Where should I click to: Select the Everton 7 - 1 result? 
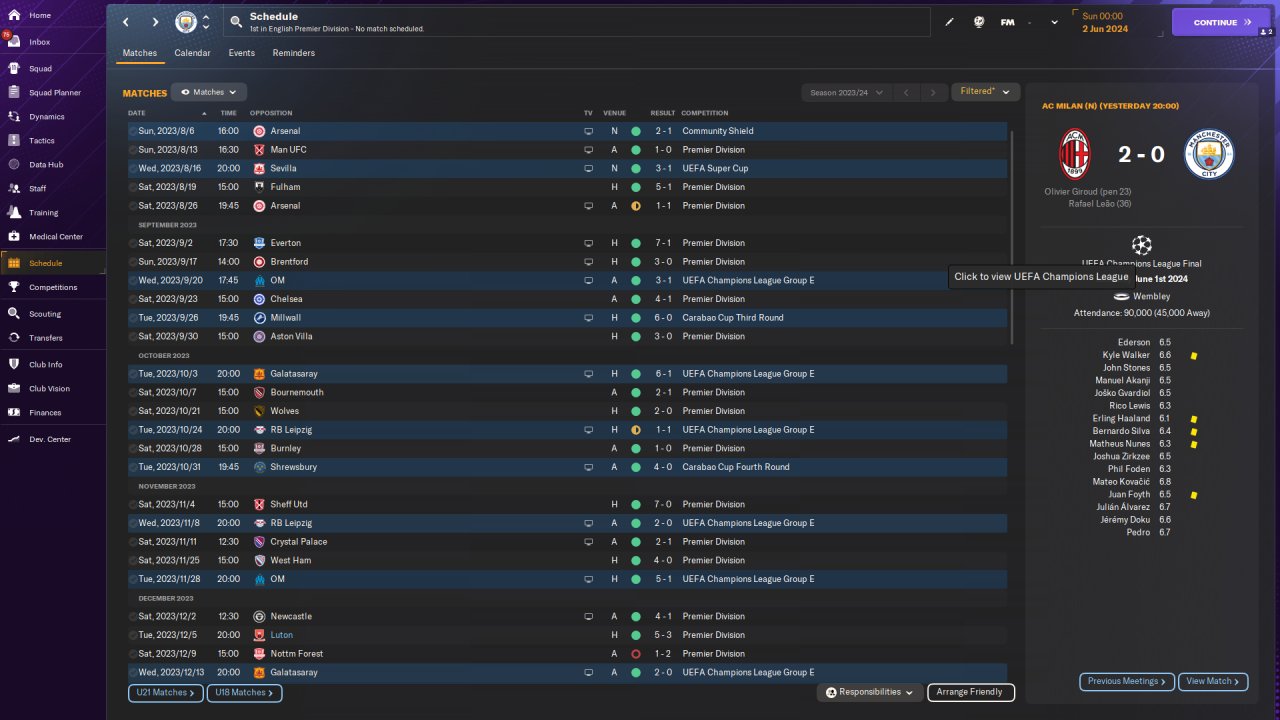coord(664,243)
